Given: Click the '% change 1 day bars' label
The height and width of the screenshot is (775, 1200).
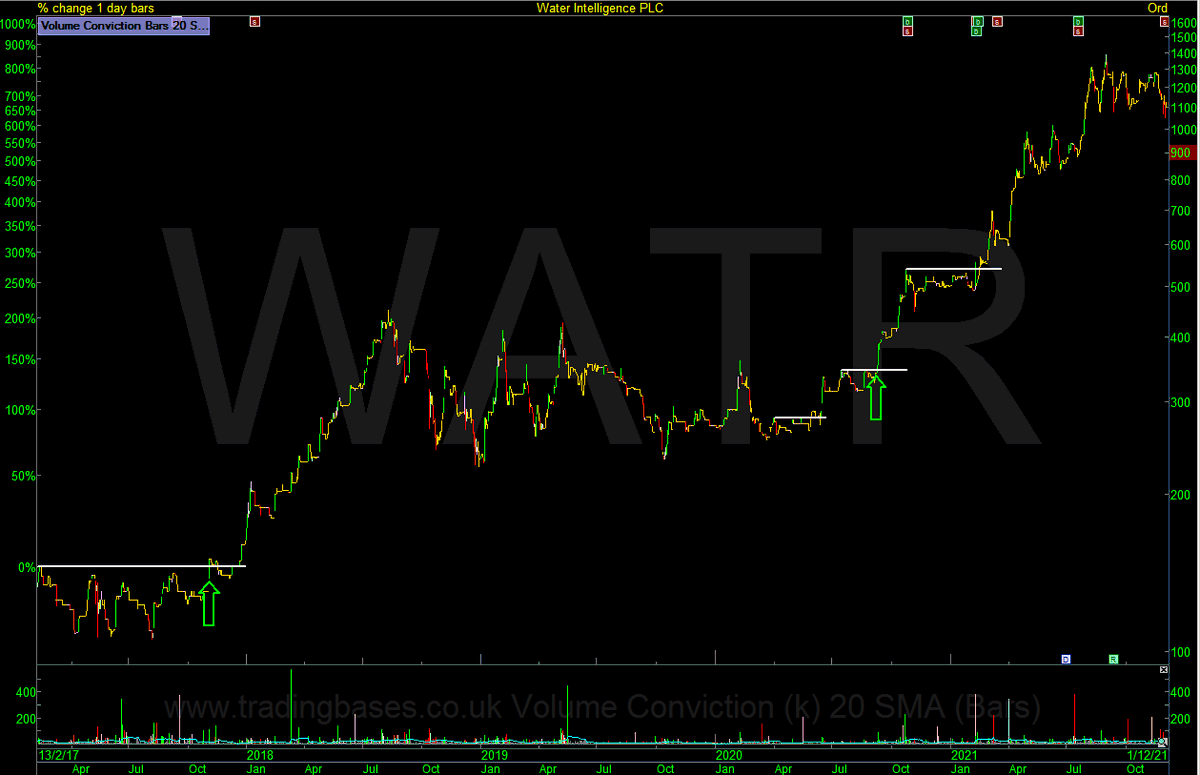Looking at the screenshot, I should pos(96,8).
